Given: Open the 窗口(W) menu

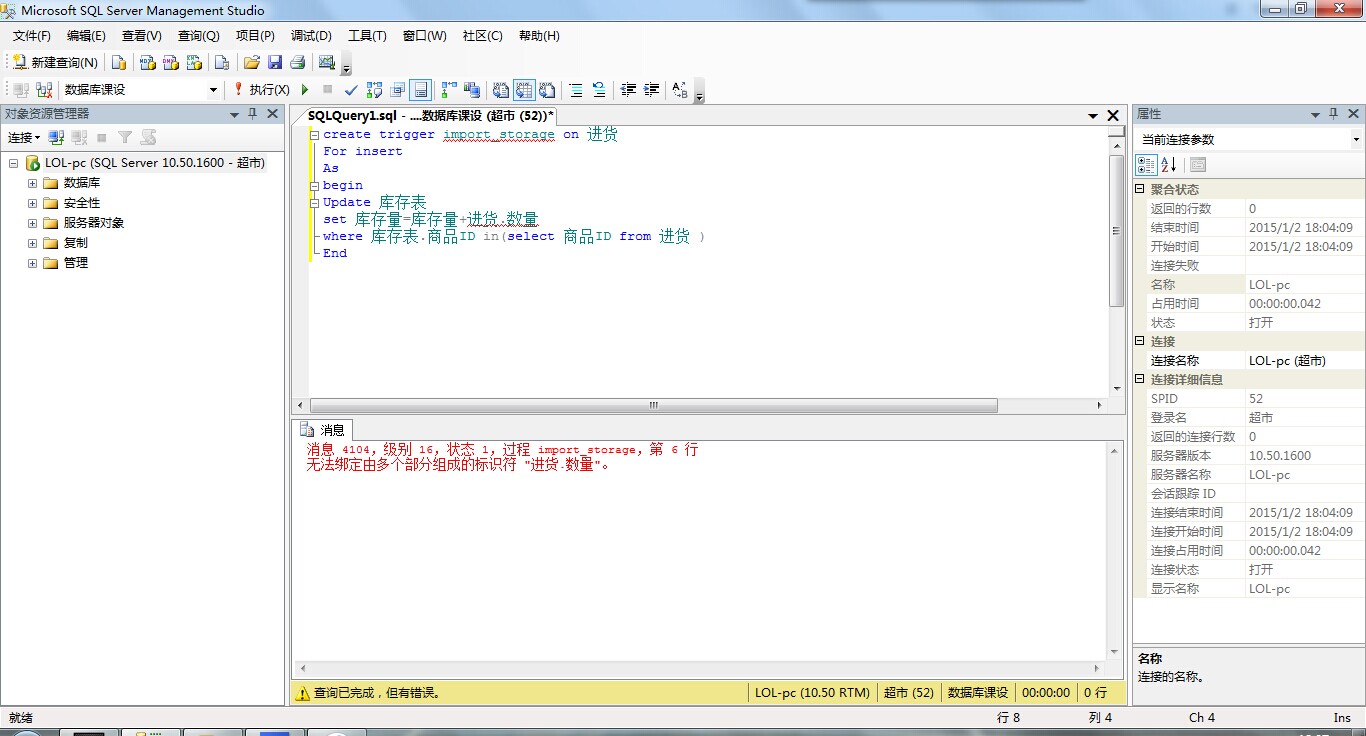Looking at the screenshot, I should tap(424, 36).
